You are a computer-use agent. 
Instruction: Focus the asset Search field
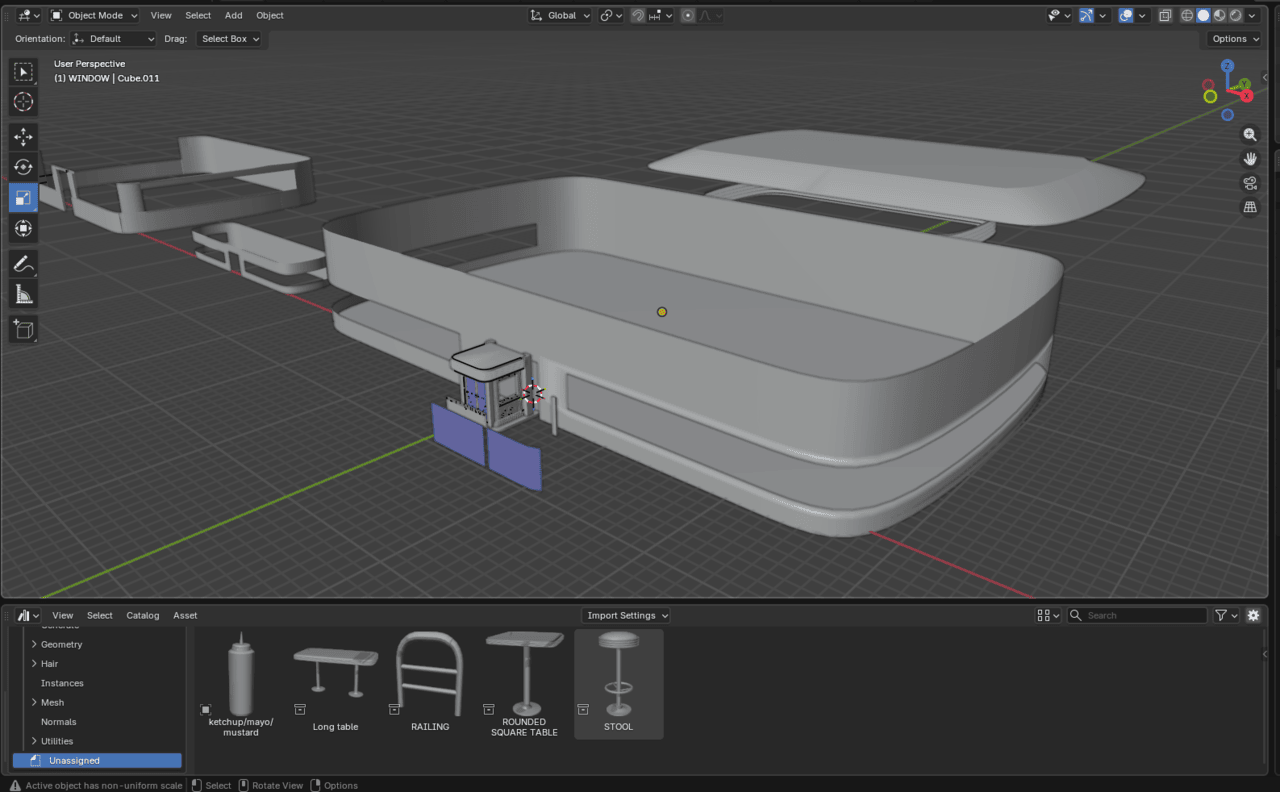1137,615
